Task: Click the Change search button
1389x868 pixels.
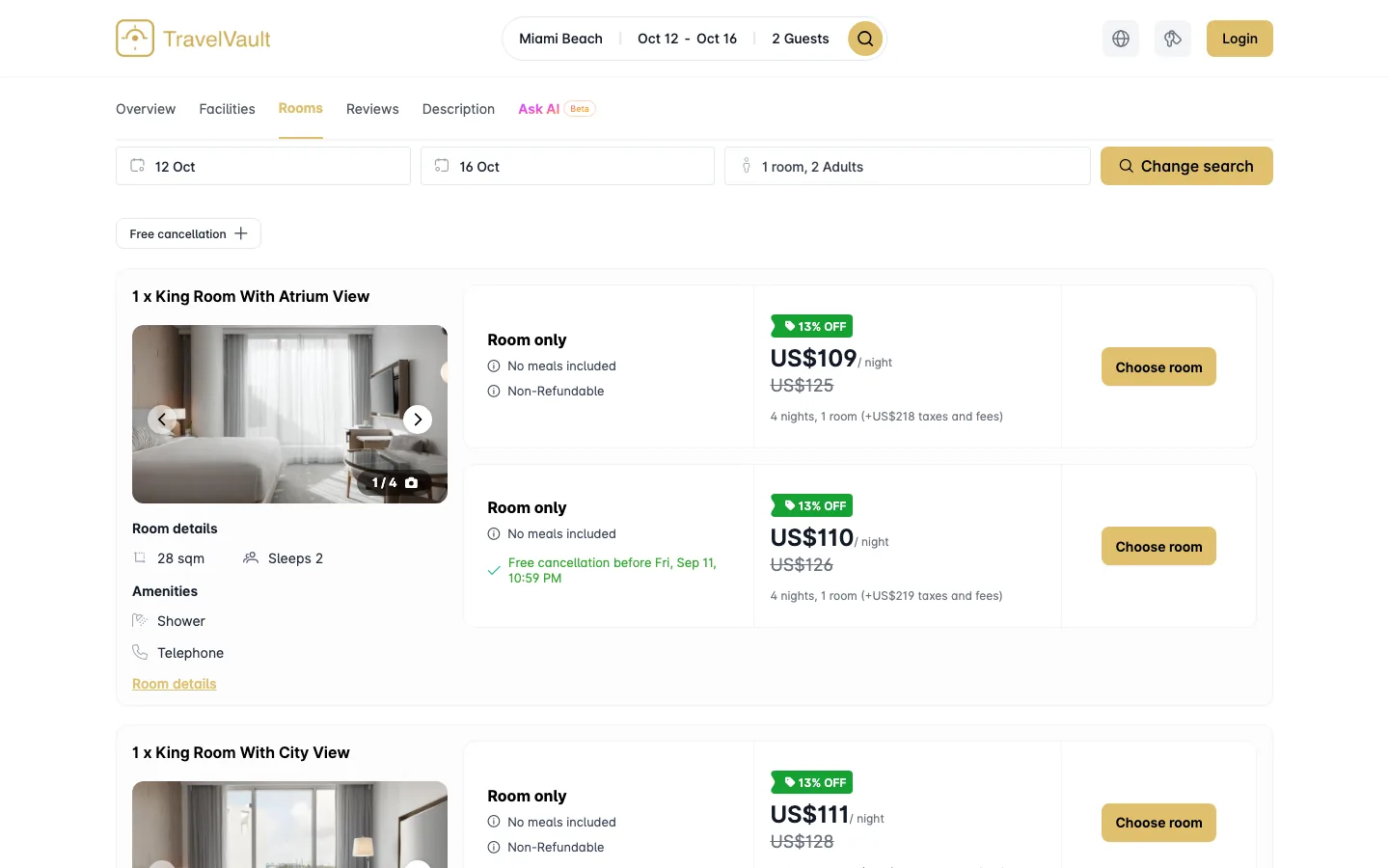Action: 1186,166
